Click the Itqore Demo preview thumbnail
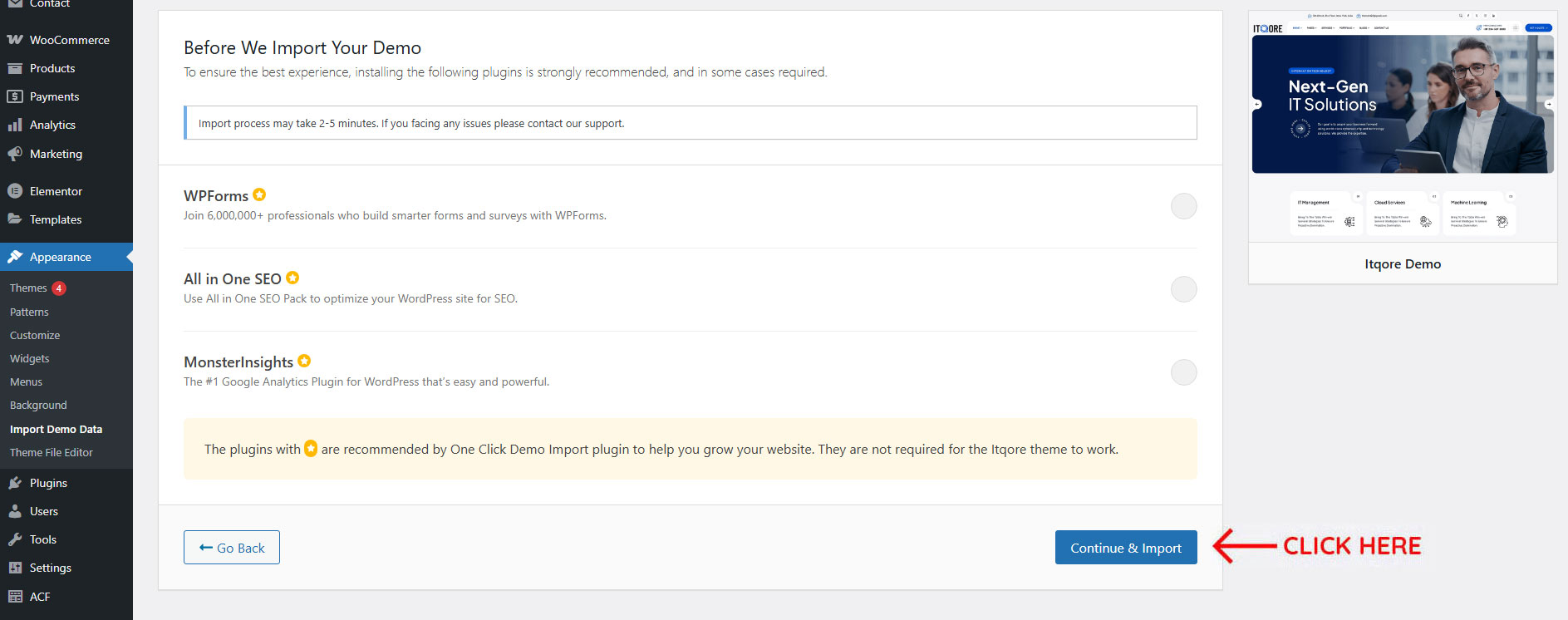1568x620 pixels. tap(1403, 125)
